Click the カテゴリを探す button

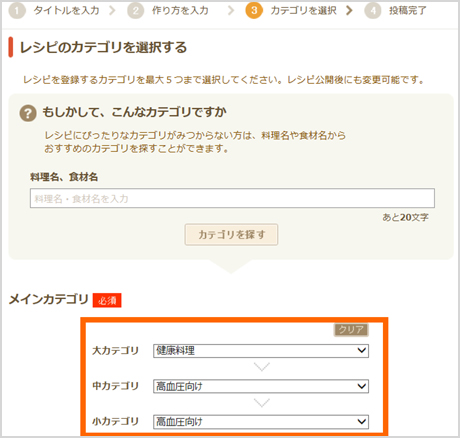(231, 235)
